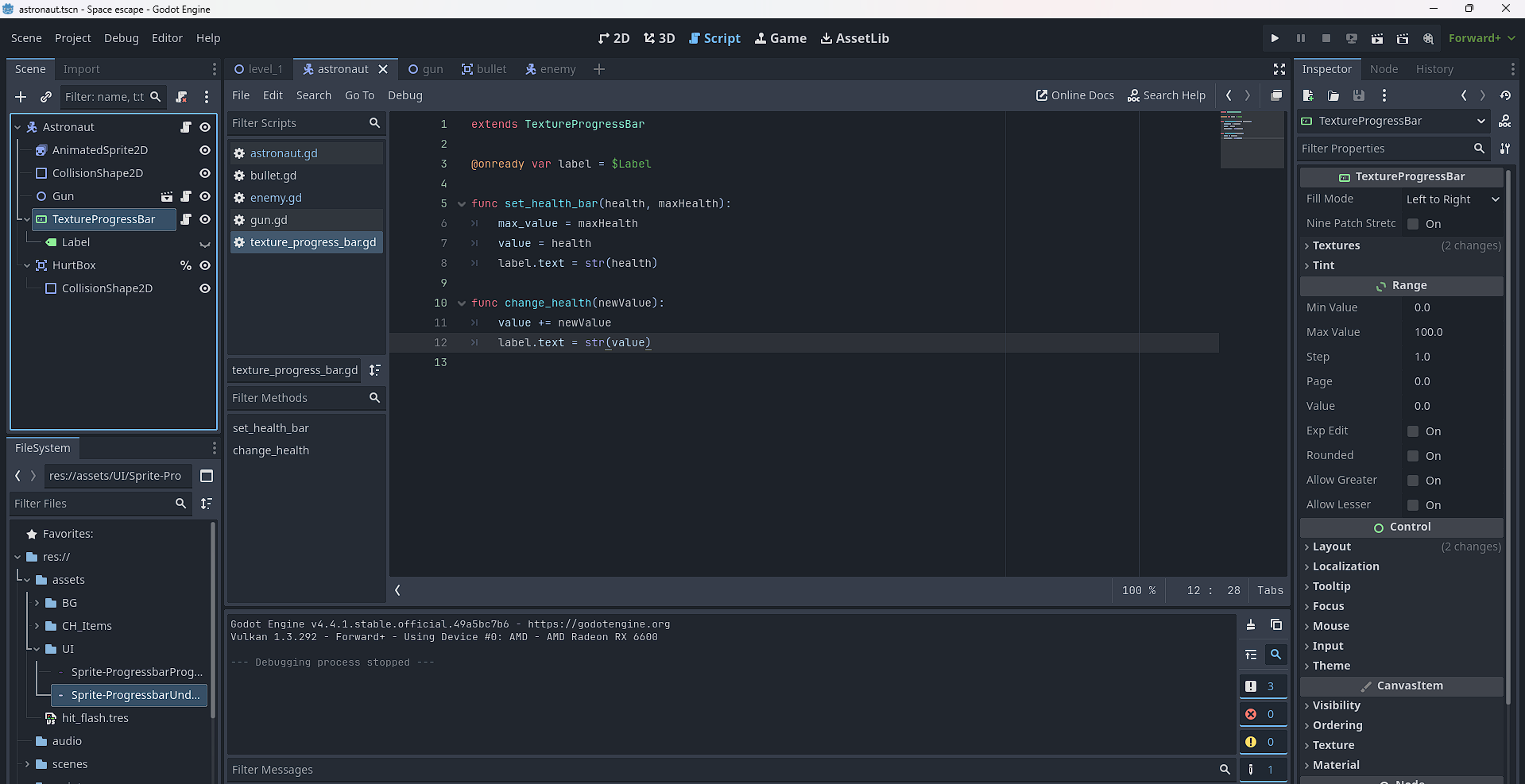The width and height of the screenshot is (1525, 784).
Task: Open script attached to TextureProgressBar node
Action: (186, 219)
